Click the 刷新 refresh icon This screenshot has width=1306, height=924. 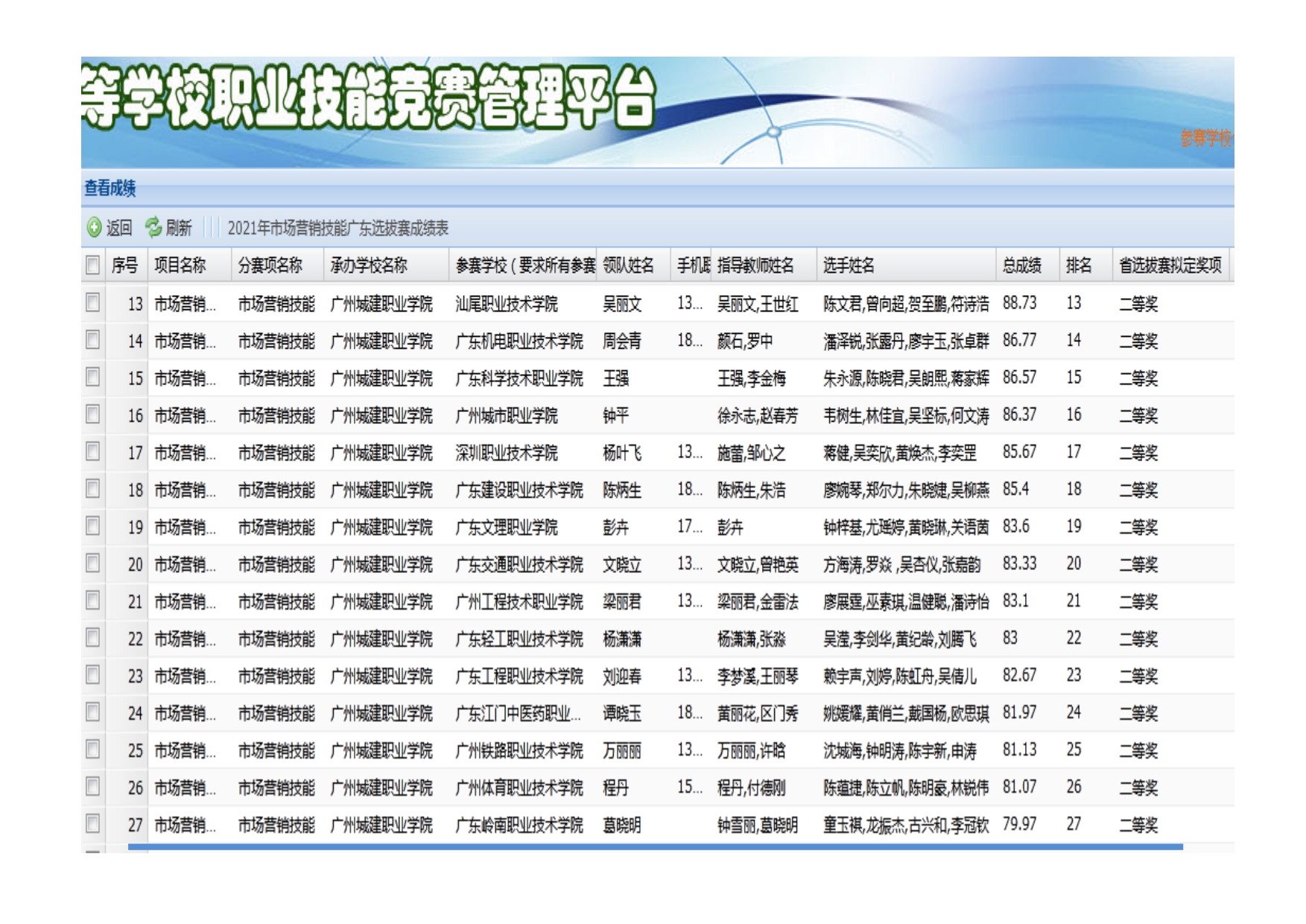click(x=153, y=228)
